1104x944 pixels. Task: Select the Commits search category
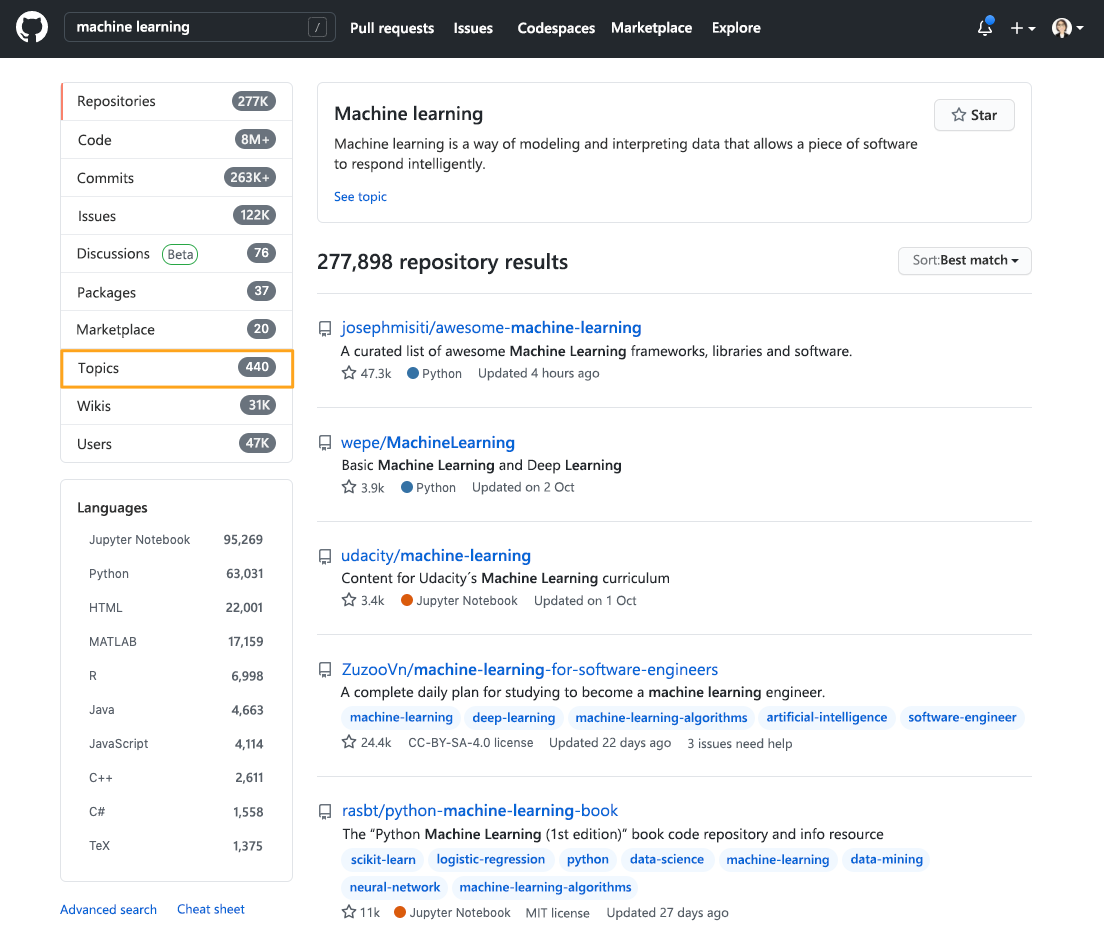point(177,177)
